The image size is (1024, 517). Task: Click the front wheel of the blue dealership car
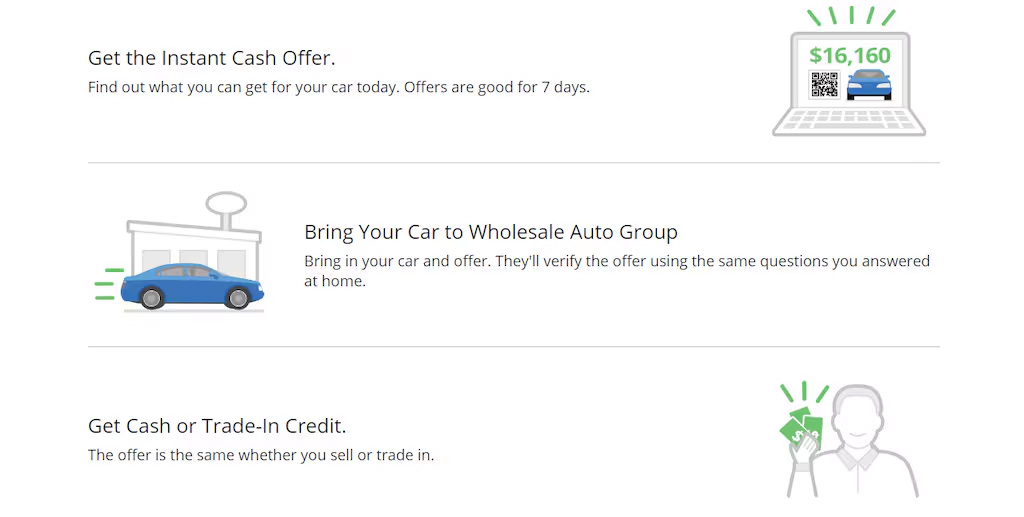tap(238, 297)
